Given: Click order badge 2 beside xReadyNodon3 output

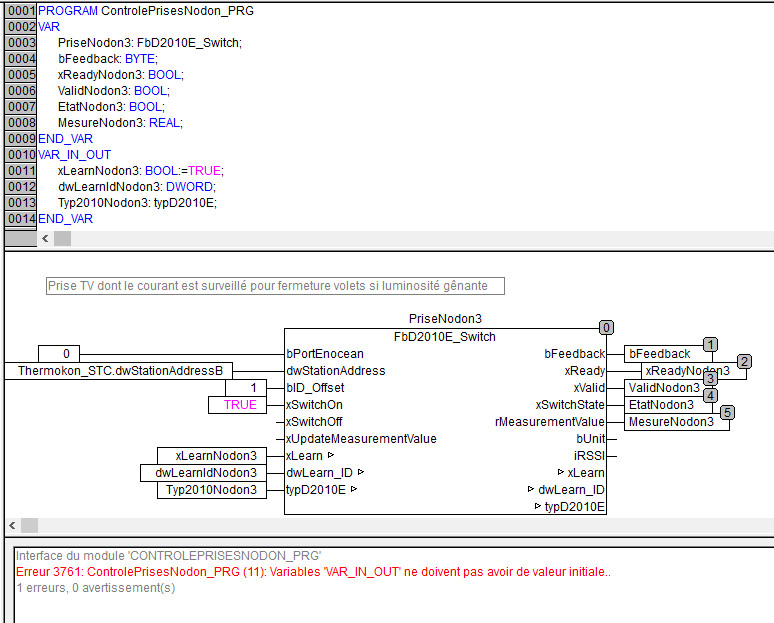Looking at the screenshot, I should [x=743, y=361].
